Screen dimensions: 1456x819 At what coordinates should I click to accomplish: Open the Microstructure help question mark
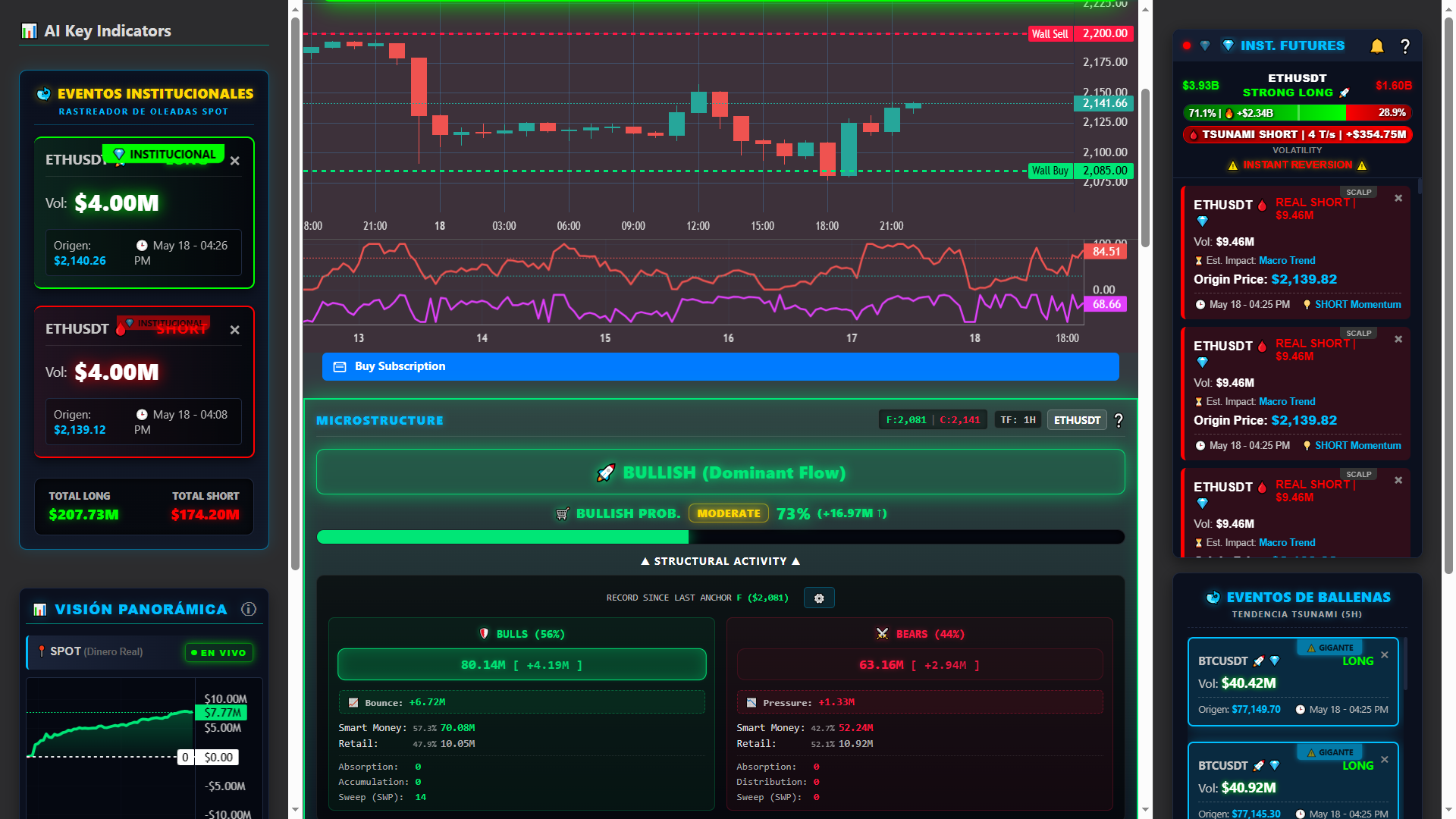[x=1119, y=420]
